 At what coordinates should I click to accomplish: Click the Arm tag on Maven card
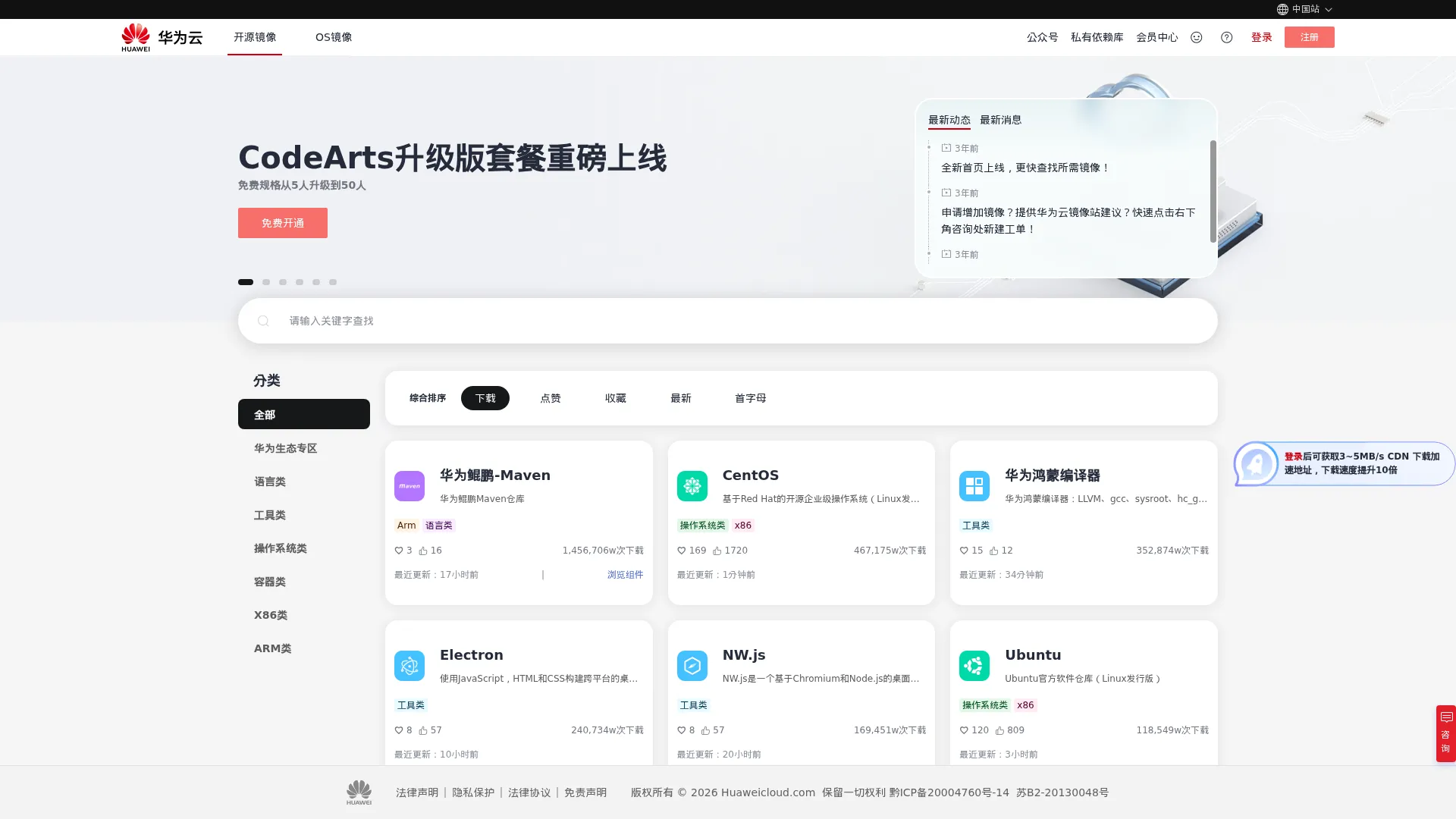pos(406,526)
